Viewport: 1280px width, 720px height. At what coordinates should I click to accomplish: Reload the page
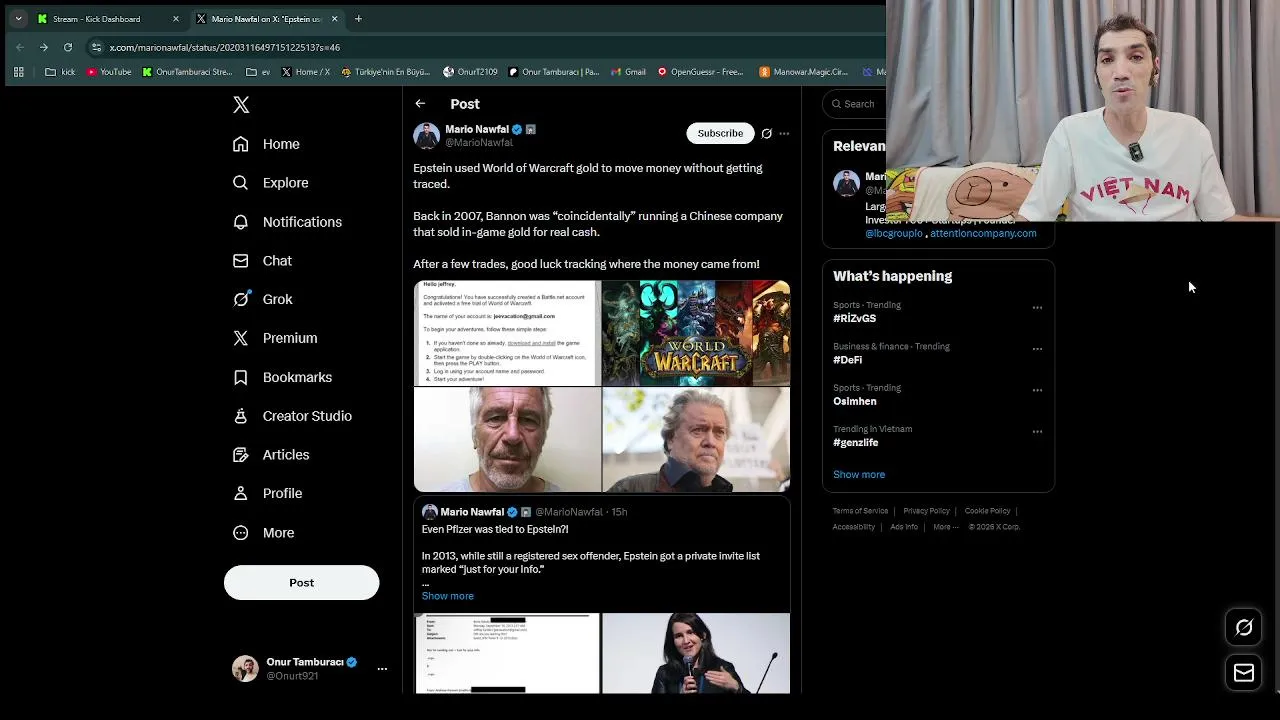point(68,47)
